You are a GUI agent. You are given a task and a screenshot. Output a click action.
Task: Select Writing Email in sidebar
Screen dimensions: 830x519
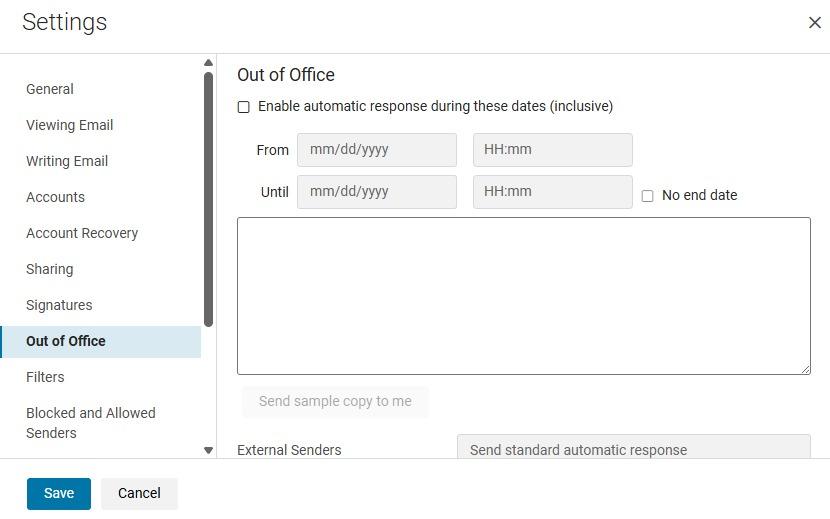67,161
